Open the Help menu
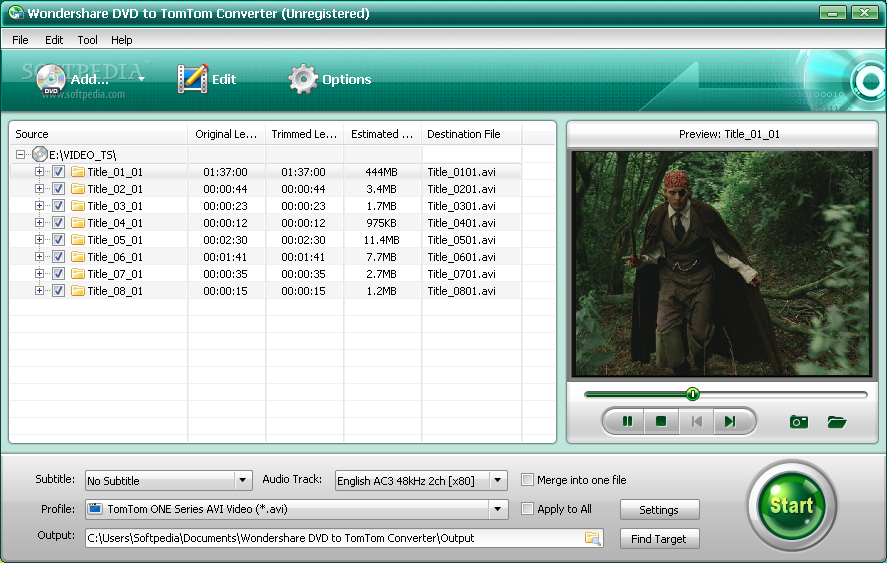 point(122,40)
